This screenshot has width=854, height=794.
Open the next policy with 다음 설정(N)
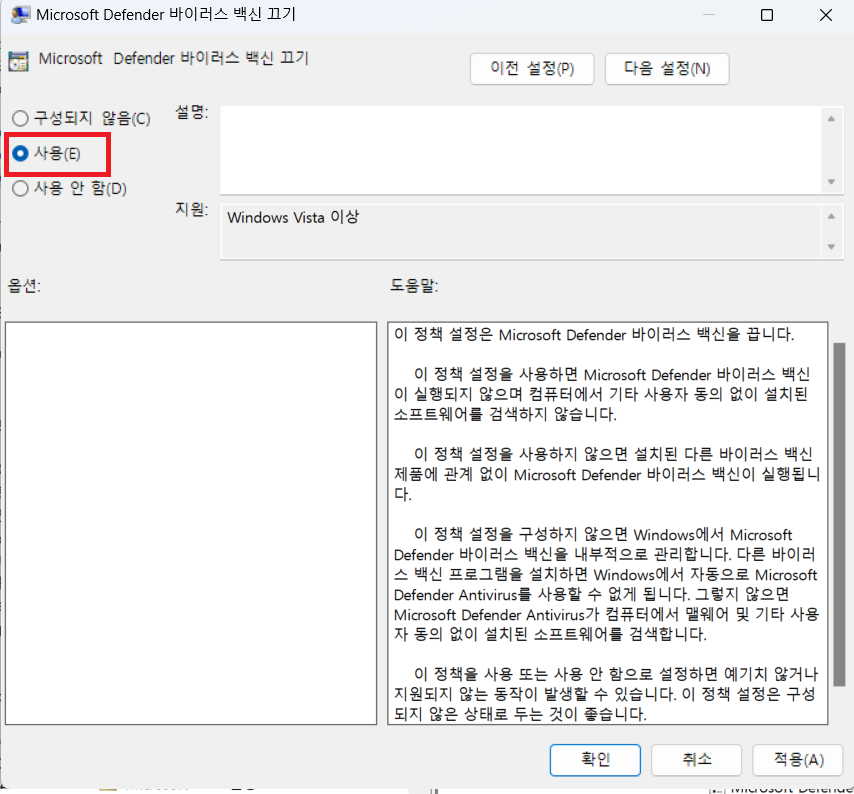(x=667, y=69)
